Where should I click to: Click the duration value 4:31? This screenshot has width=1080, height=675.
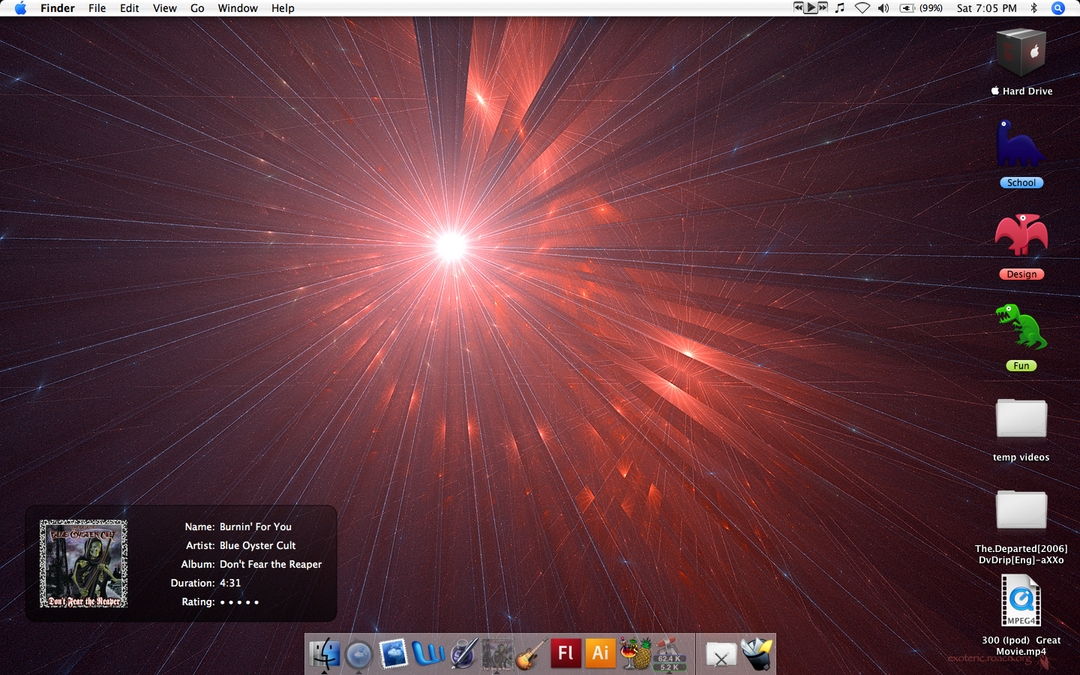[x=230, y=583]
